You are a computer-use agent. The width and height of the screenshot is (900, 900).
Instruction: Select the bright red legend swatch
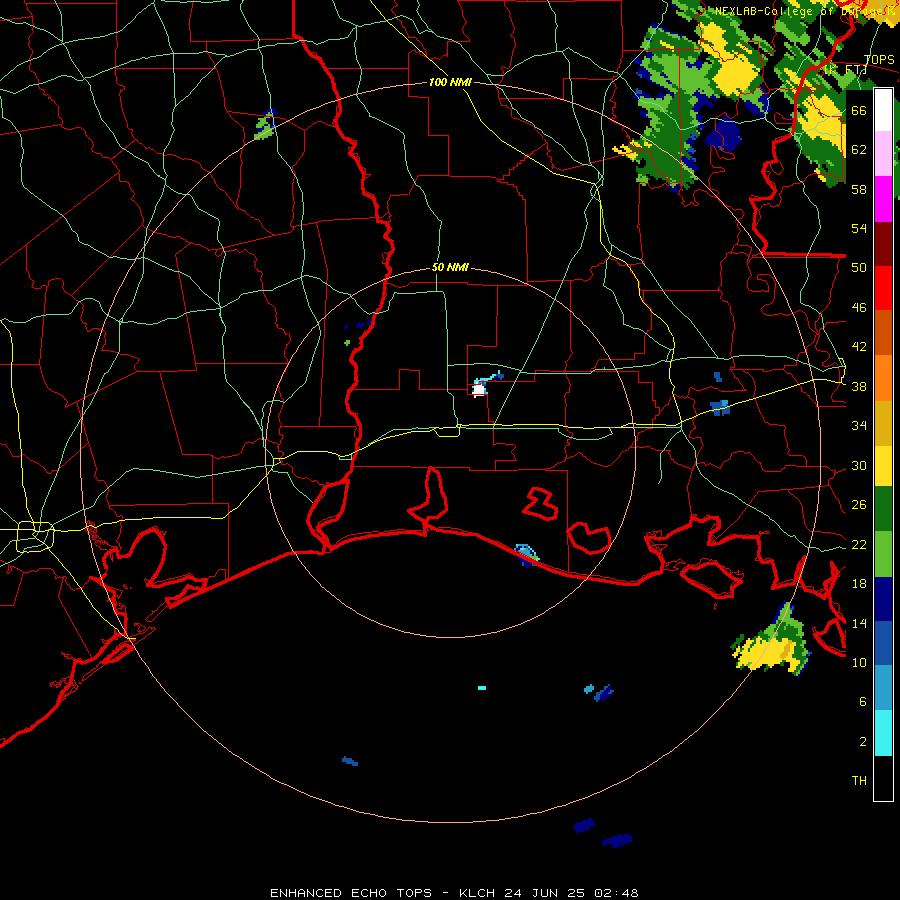tap(883, 288)
